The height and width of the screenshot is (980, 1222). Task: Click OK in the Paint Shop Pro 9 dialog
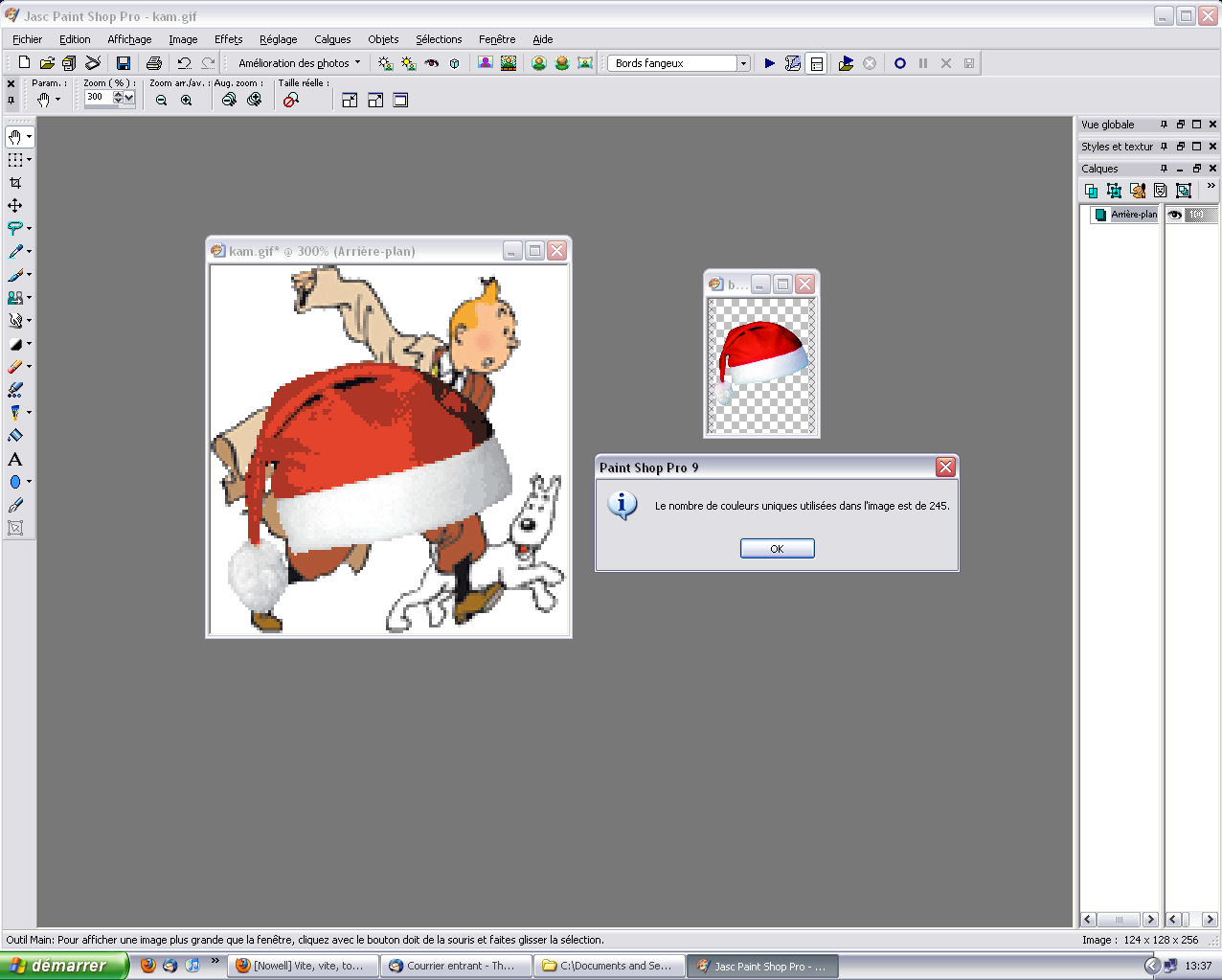[777, 549]
